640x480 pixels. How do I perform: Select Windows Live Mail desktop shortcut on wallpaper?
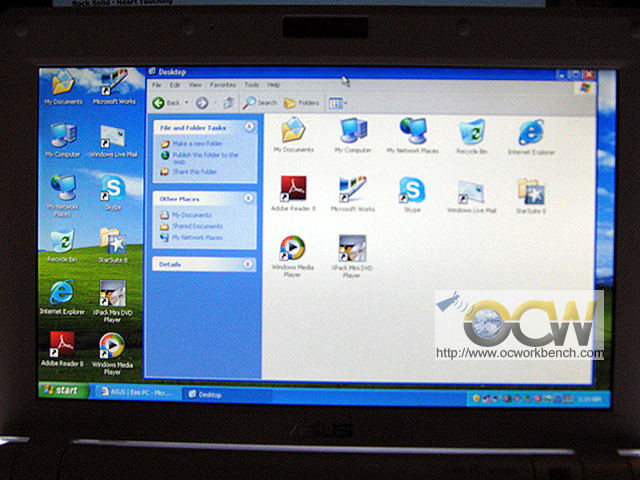click(113, 141)
